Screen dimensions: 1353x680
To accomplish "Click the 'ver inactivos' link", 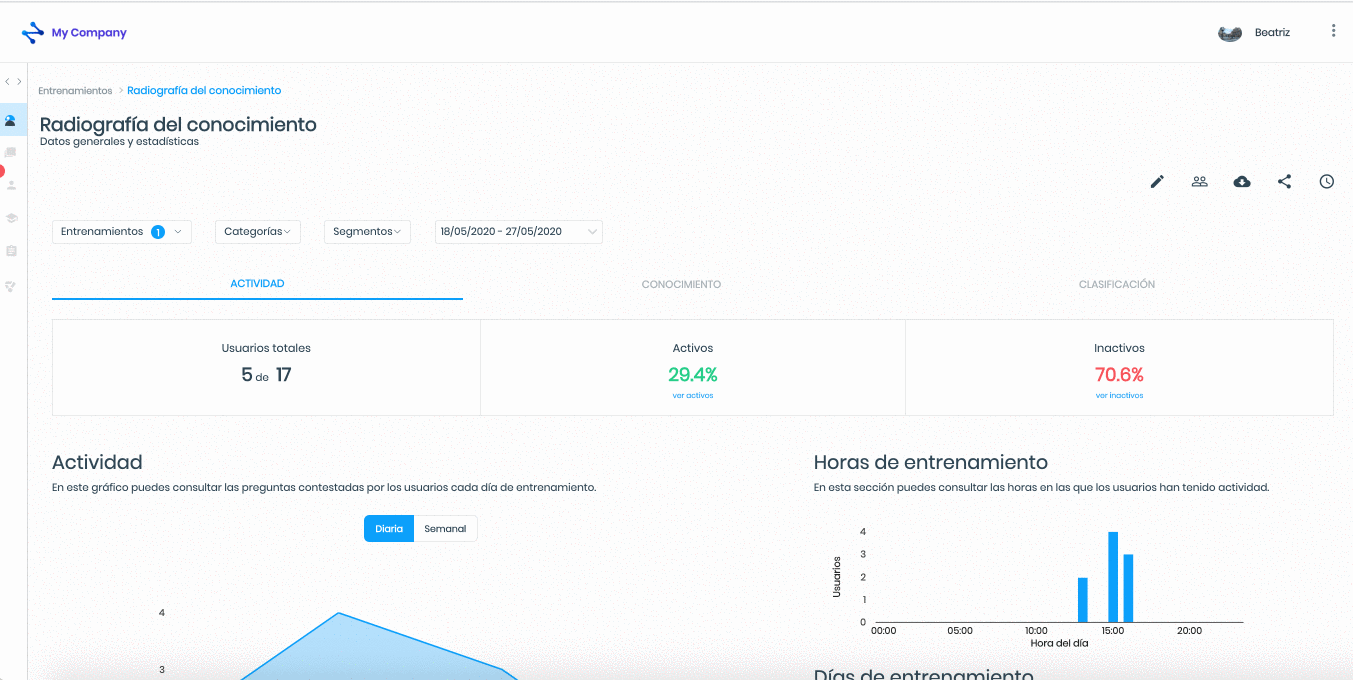I will [1119, 396].
